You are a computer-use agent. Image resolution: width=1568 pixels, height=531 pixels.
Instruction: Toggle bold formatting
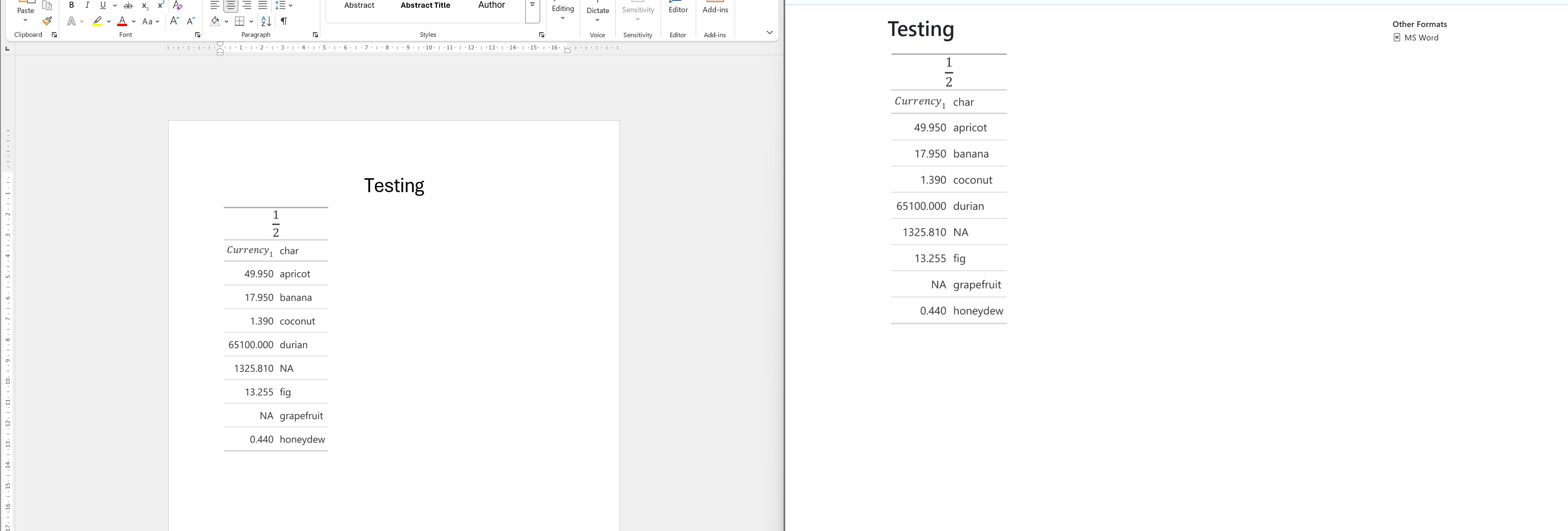pos(71,5)
